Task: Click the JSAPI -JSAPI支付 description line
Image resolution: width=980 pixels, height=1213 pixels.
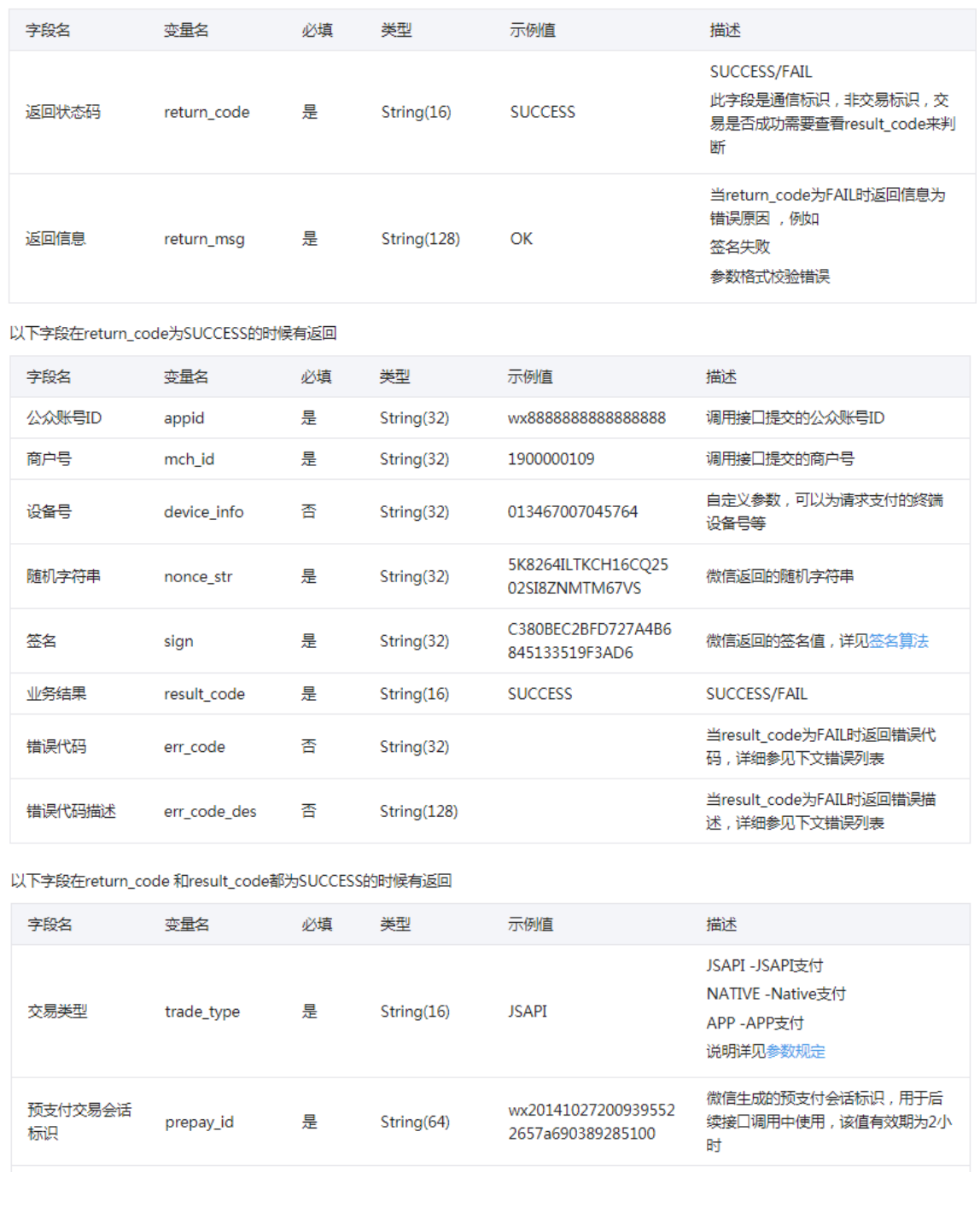Action: coord(765,966)
